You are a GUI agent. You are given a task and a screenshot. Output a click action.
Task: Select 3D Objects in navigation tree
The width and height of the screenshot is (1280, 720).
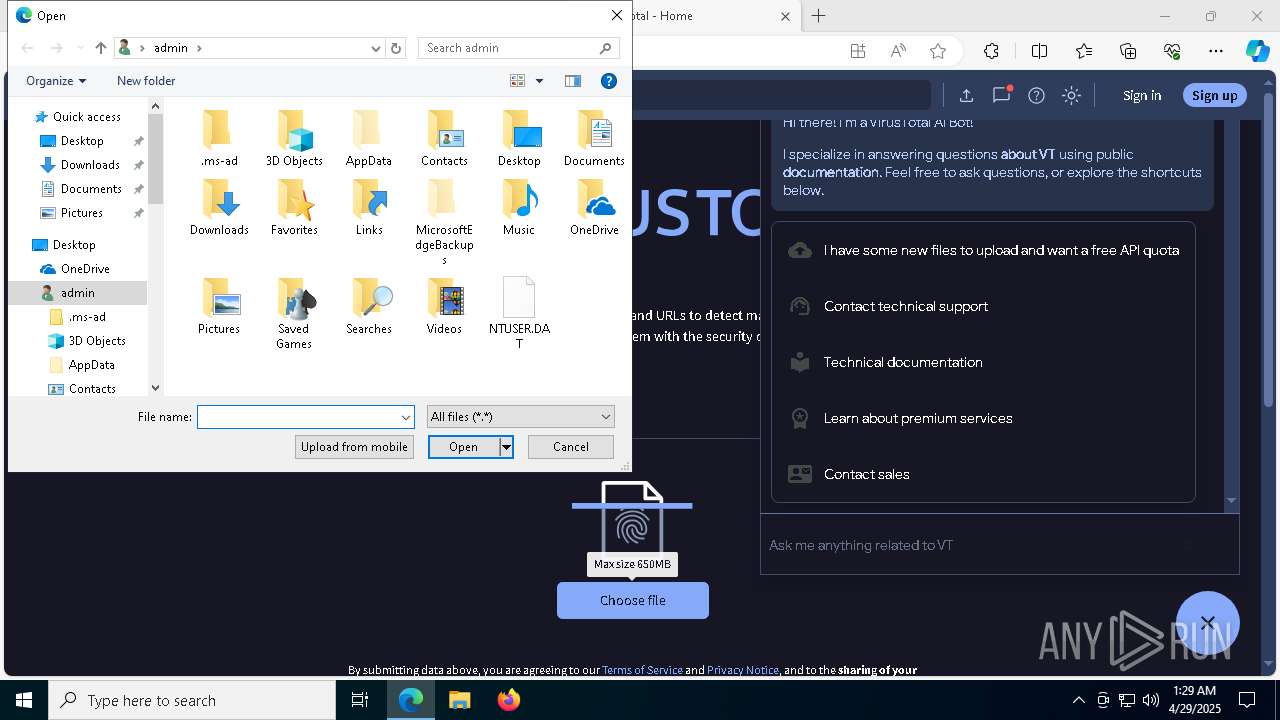(x=97, y=341)
